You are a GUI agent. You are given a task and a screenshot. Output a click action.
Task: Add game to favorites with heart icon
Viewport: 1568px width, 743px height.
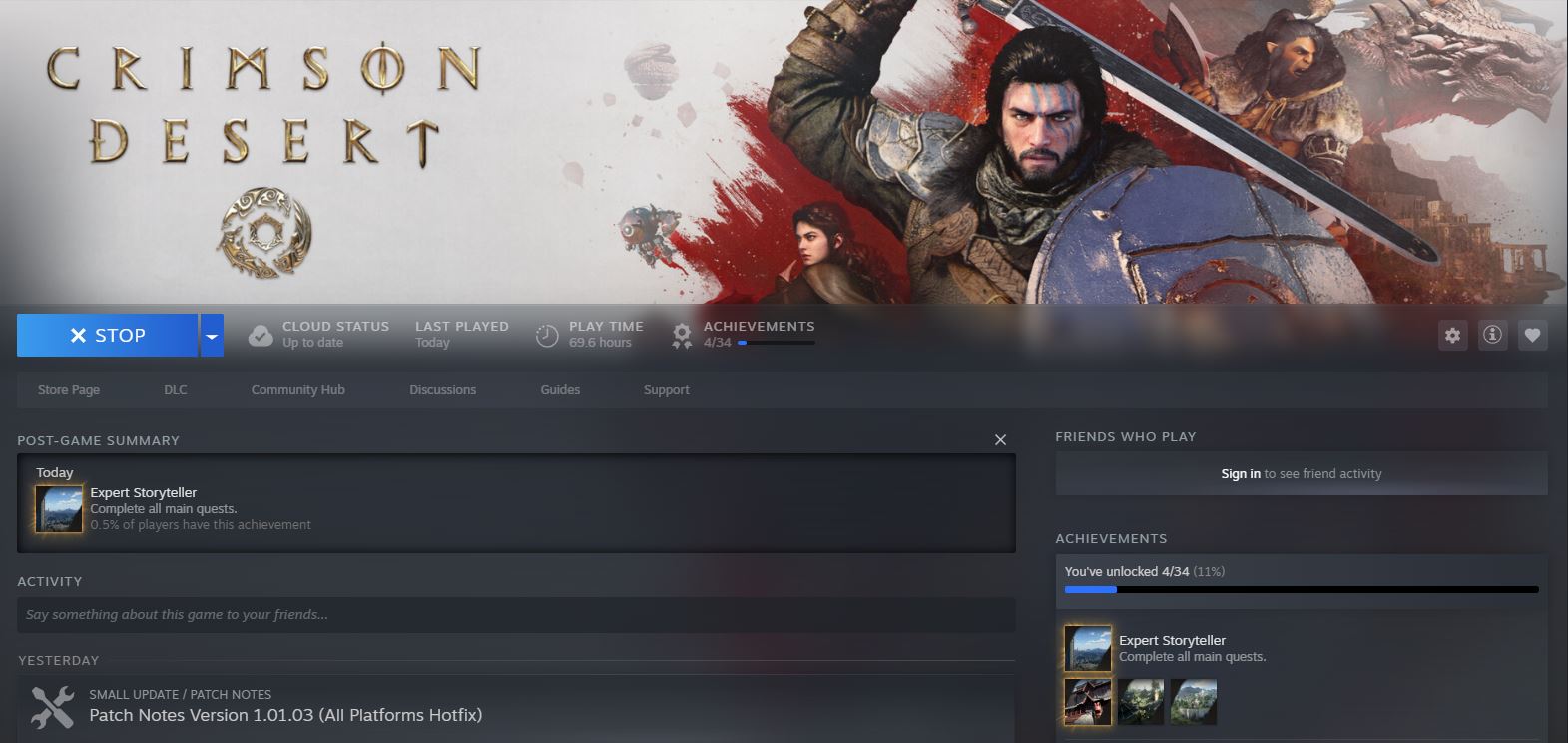(x=1532, y=336)
